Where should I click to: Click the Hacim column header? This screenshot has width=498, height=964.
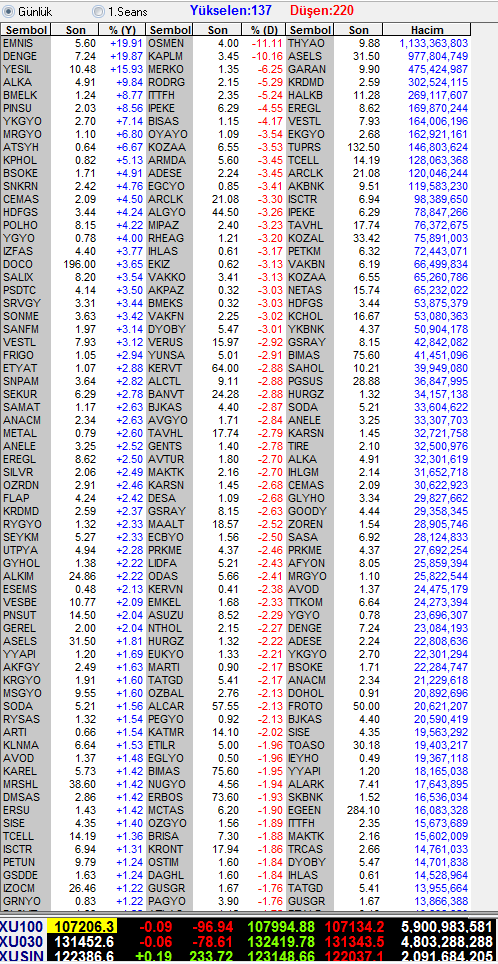tap(427, 30)
